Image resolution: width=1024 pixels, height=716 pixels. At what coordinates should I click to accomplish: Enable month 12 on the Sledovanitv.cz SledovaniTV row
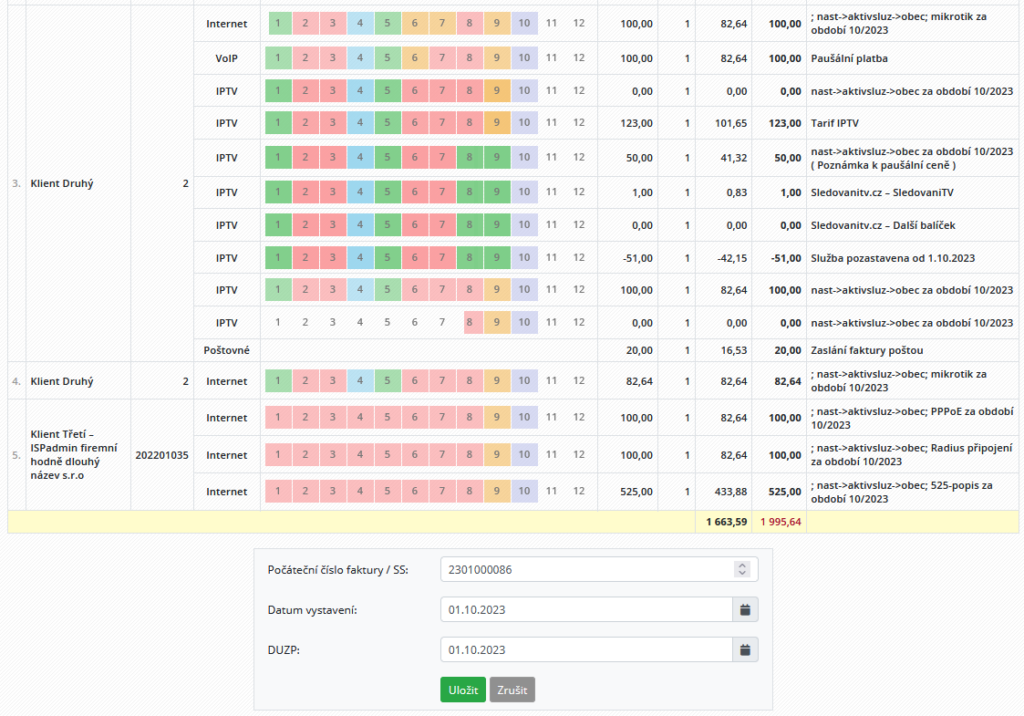579,190
